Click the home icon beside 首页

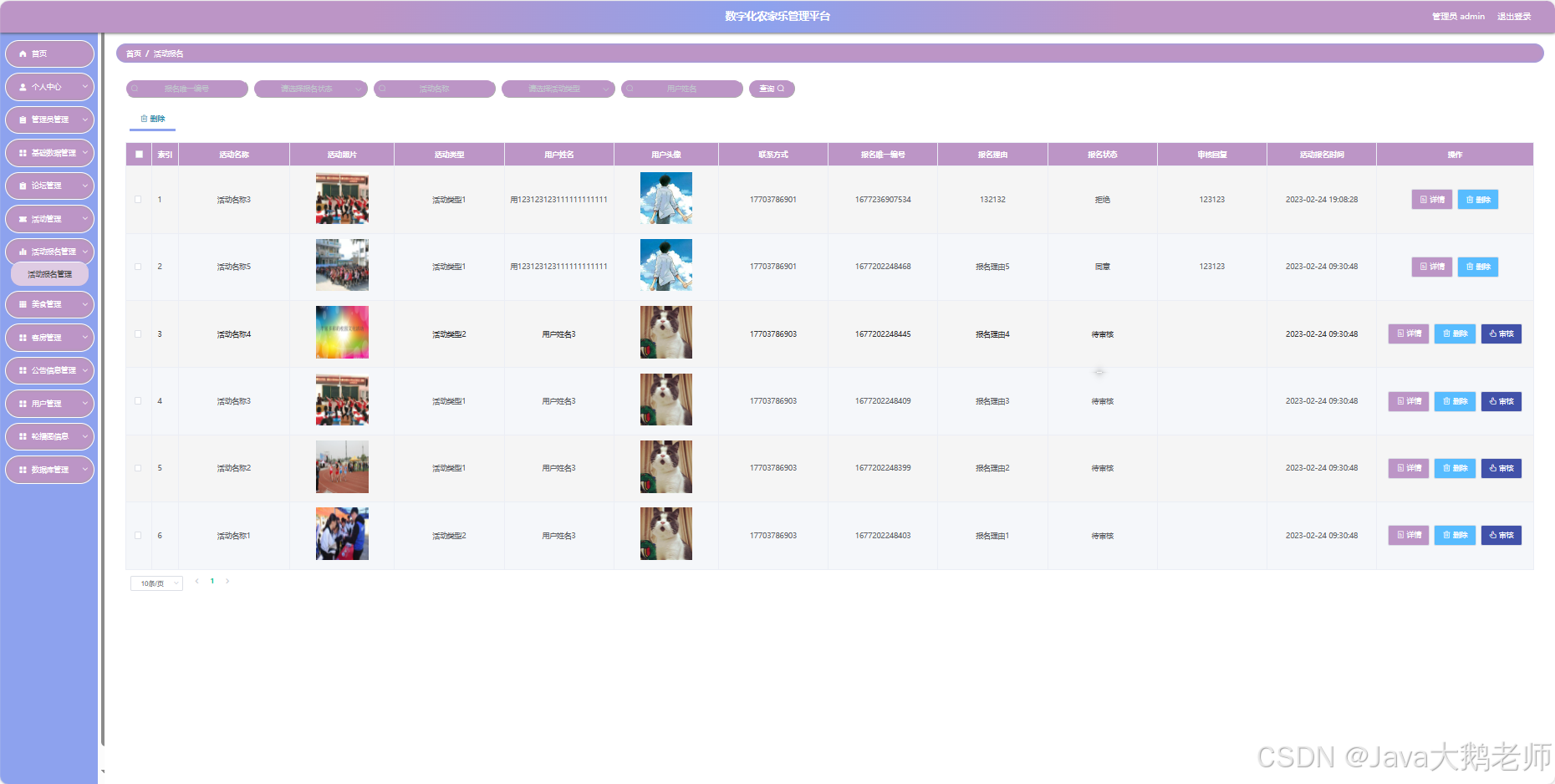pos(23,53)
